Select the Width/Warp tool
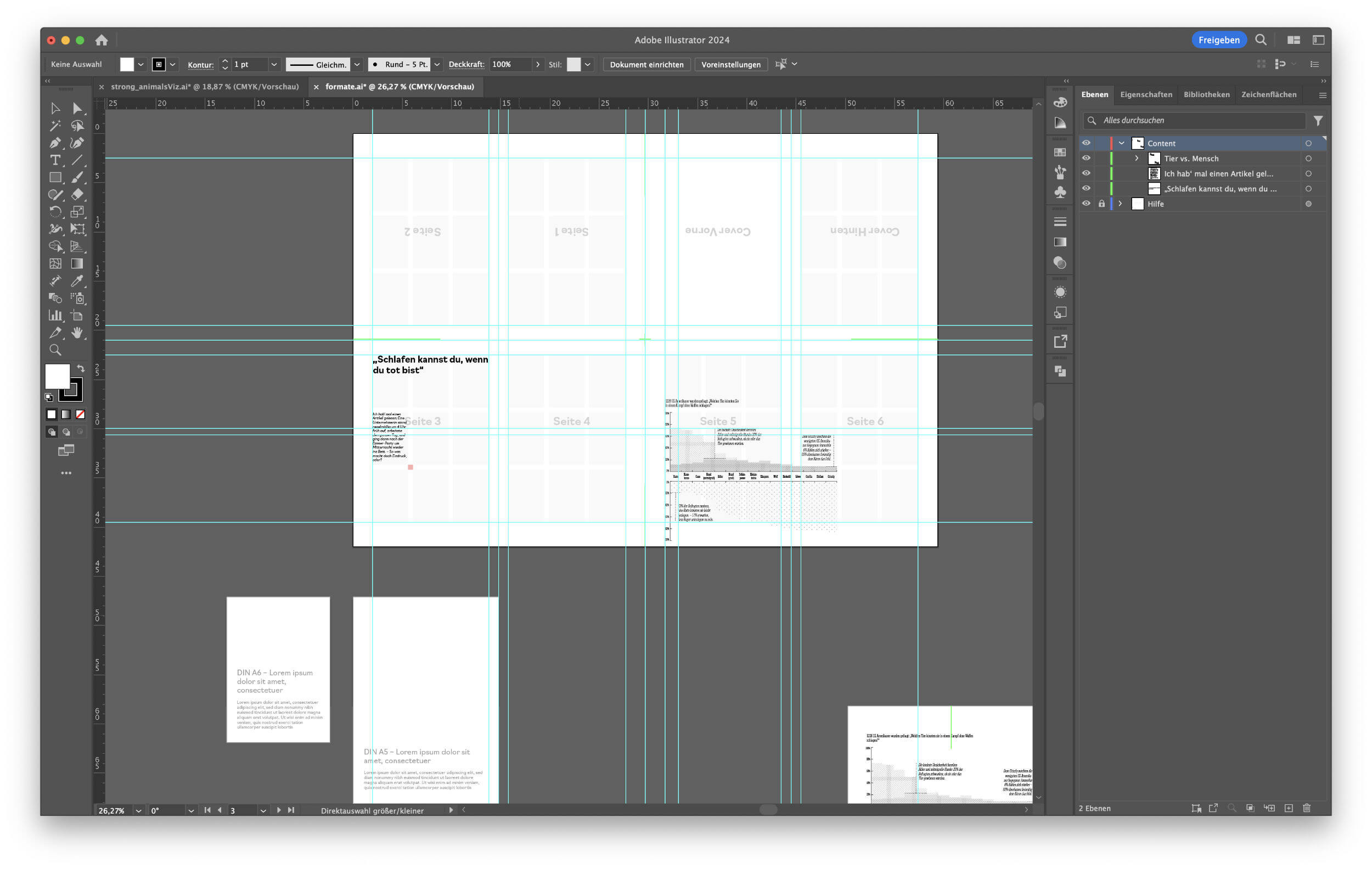The width and height of the screenshot is (1372, 869). click(55, 229)
